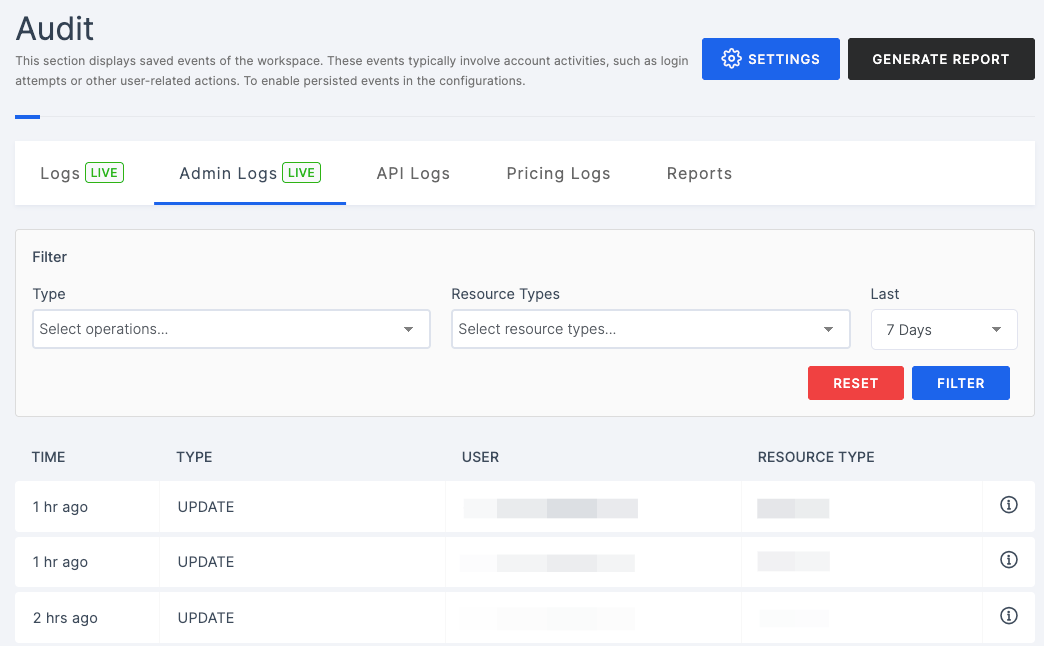Click the LIVE badge next to Logs
This screenshot has width=1044, height=646.
tap(104, 173)
